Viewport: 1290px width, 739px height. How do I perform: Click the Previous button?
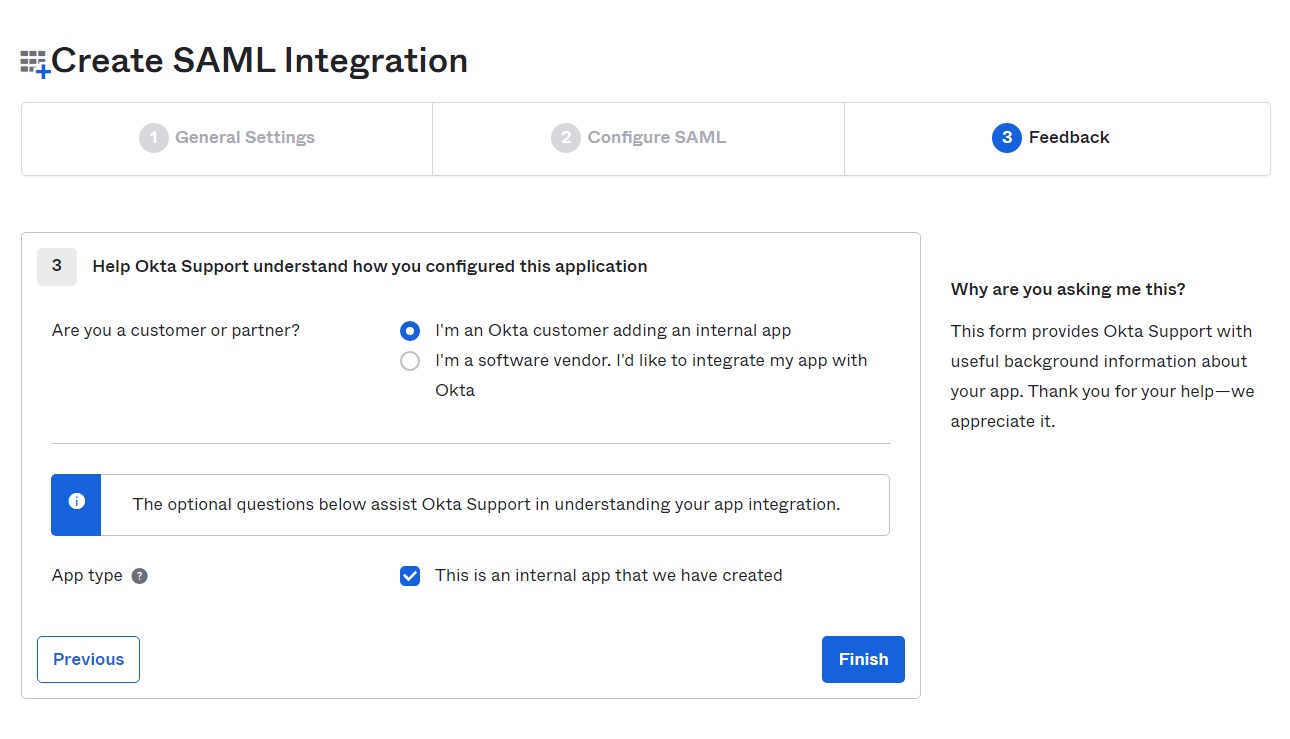88,660
